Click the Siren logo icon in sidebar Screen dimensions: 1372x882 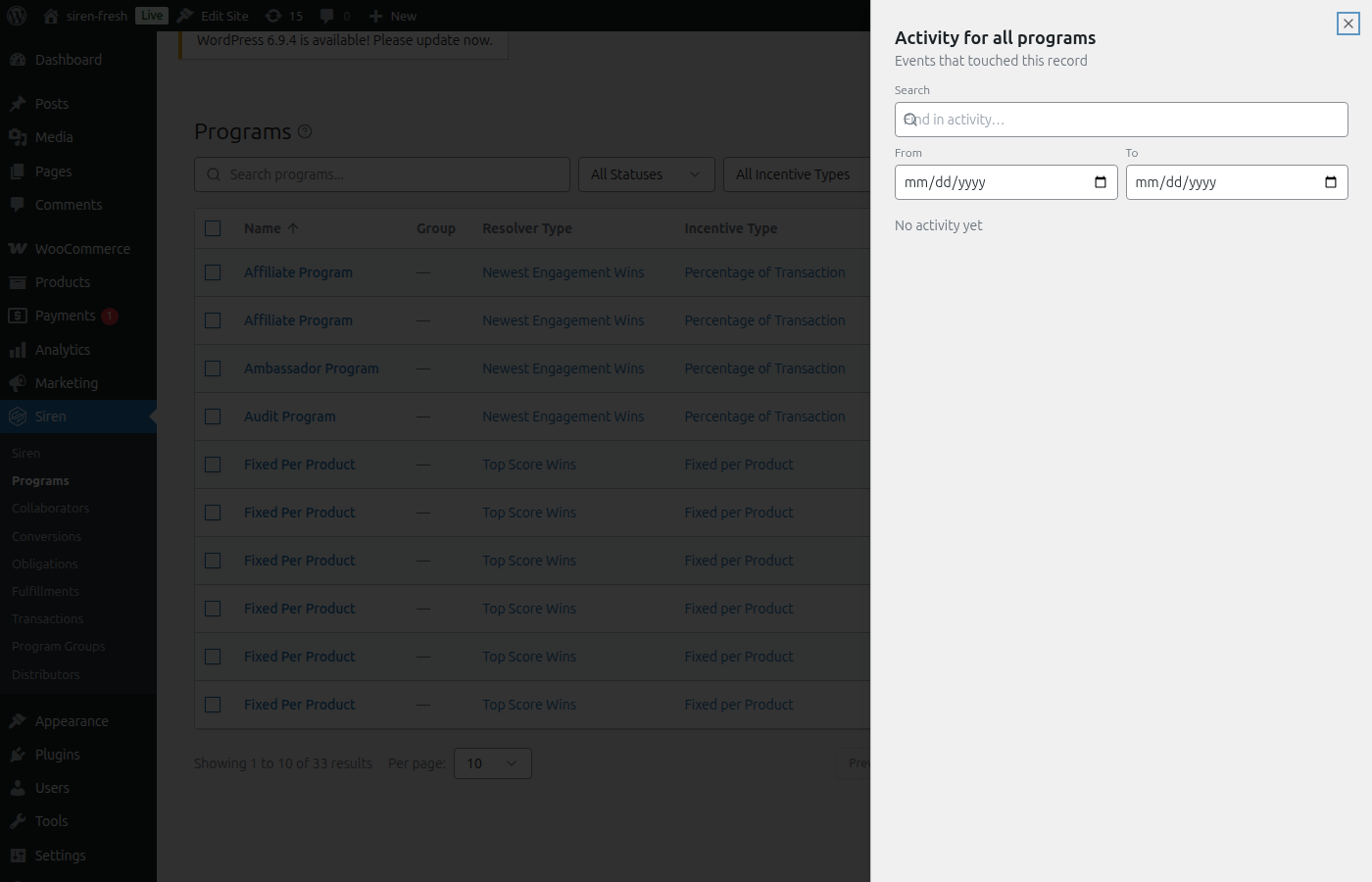(x=17, y=416)
